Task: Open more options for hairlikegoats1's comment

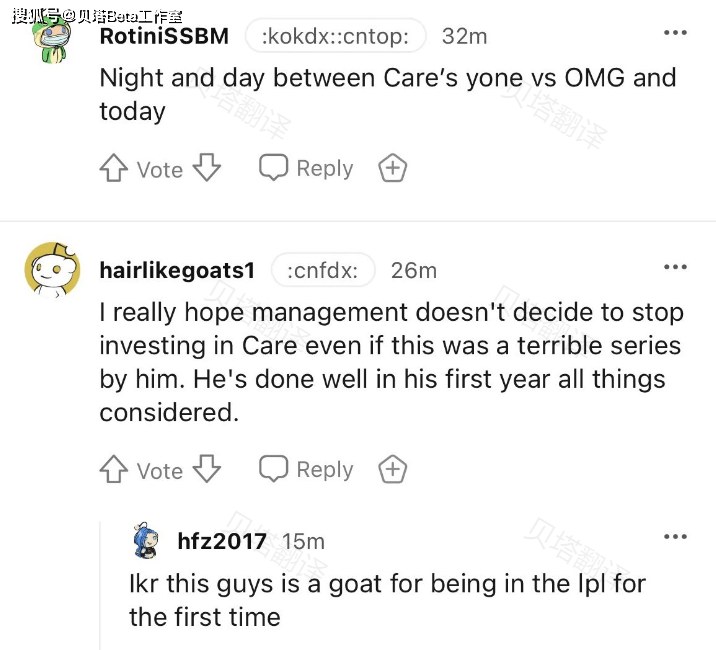Action: pos(675,267)
